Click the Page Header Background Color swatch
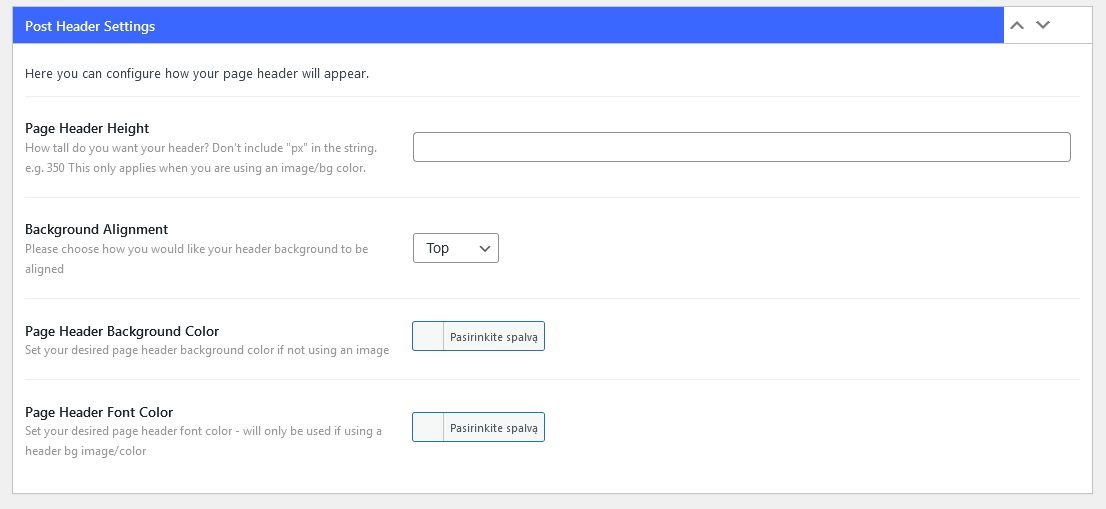This screenshot has width=1106, height=509. point(428,336)
